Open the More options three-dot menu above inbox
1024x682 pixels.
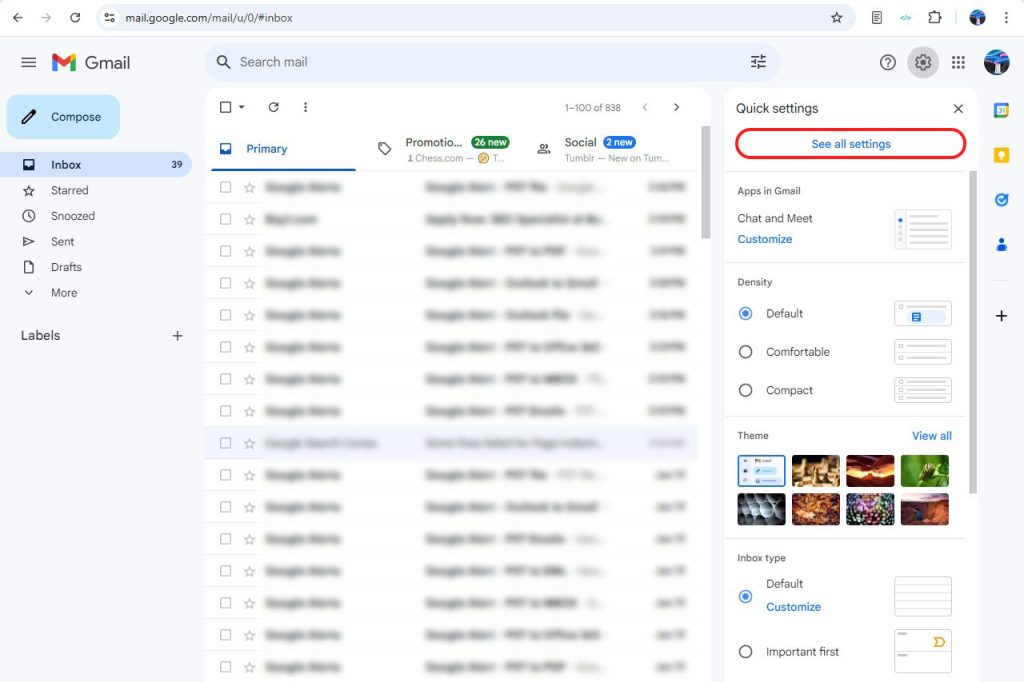coord(305,107)
